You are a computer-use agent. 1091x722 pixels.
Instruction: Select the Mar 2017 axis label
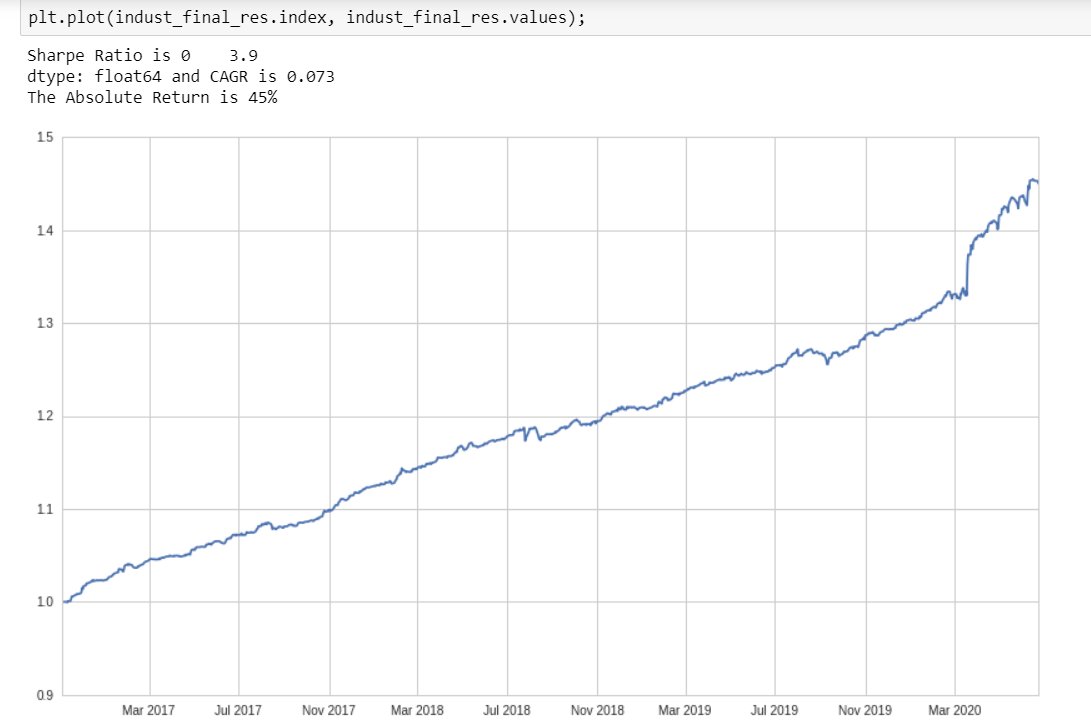click(x=148, y=709)
